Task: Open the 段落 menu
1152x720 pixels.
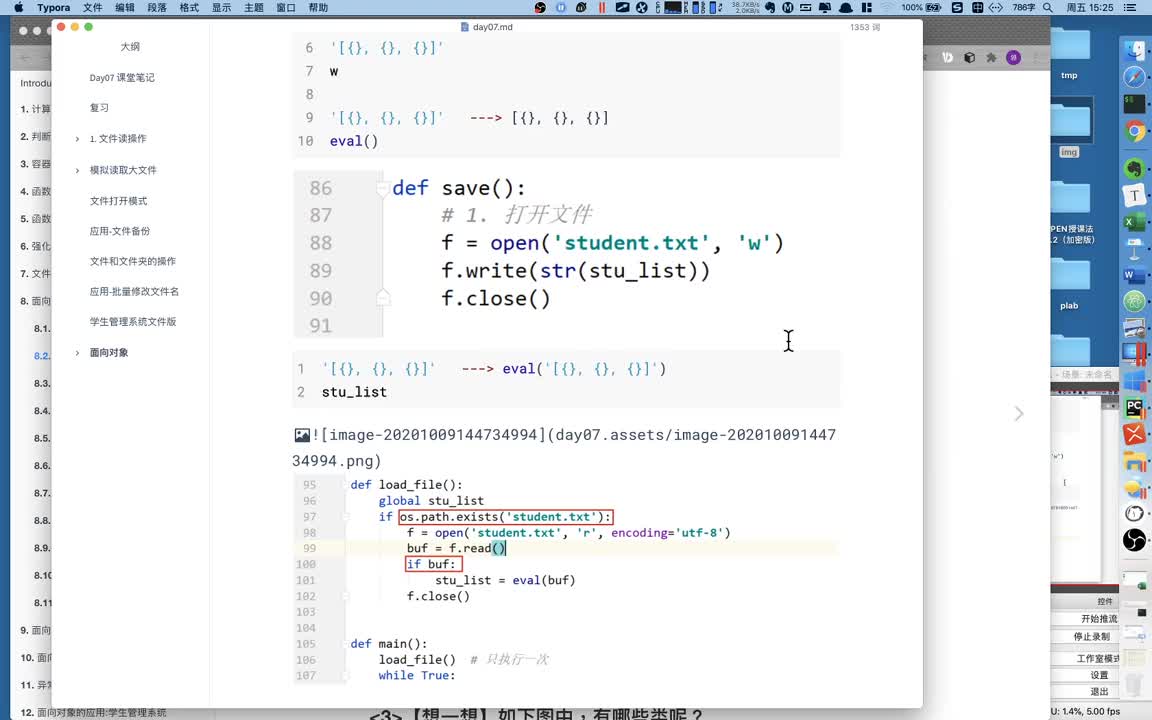Action: [157, 7]
